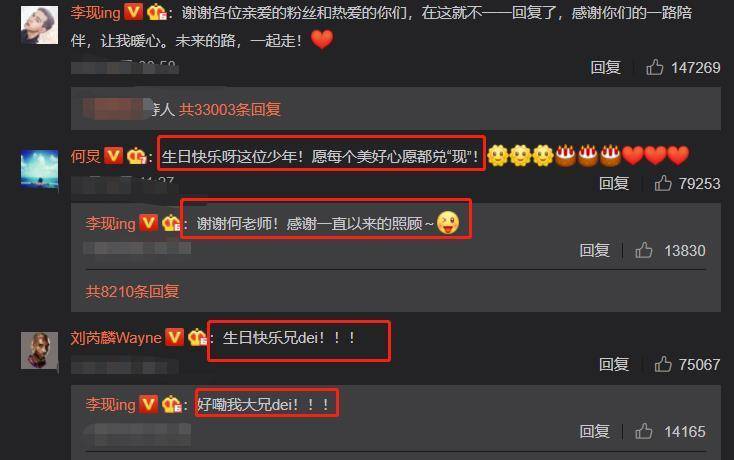
Task: Reply to 何炅's birthday comment
Action: 614,183
